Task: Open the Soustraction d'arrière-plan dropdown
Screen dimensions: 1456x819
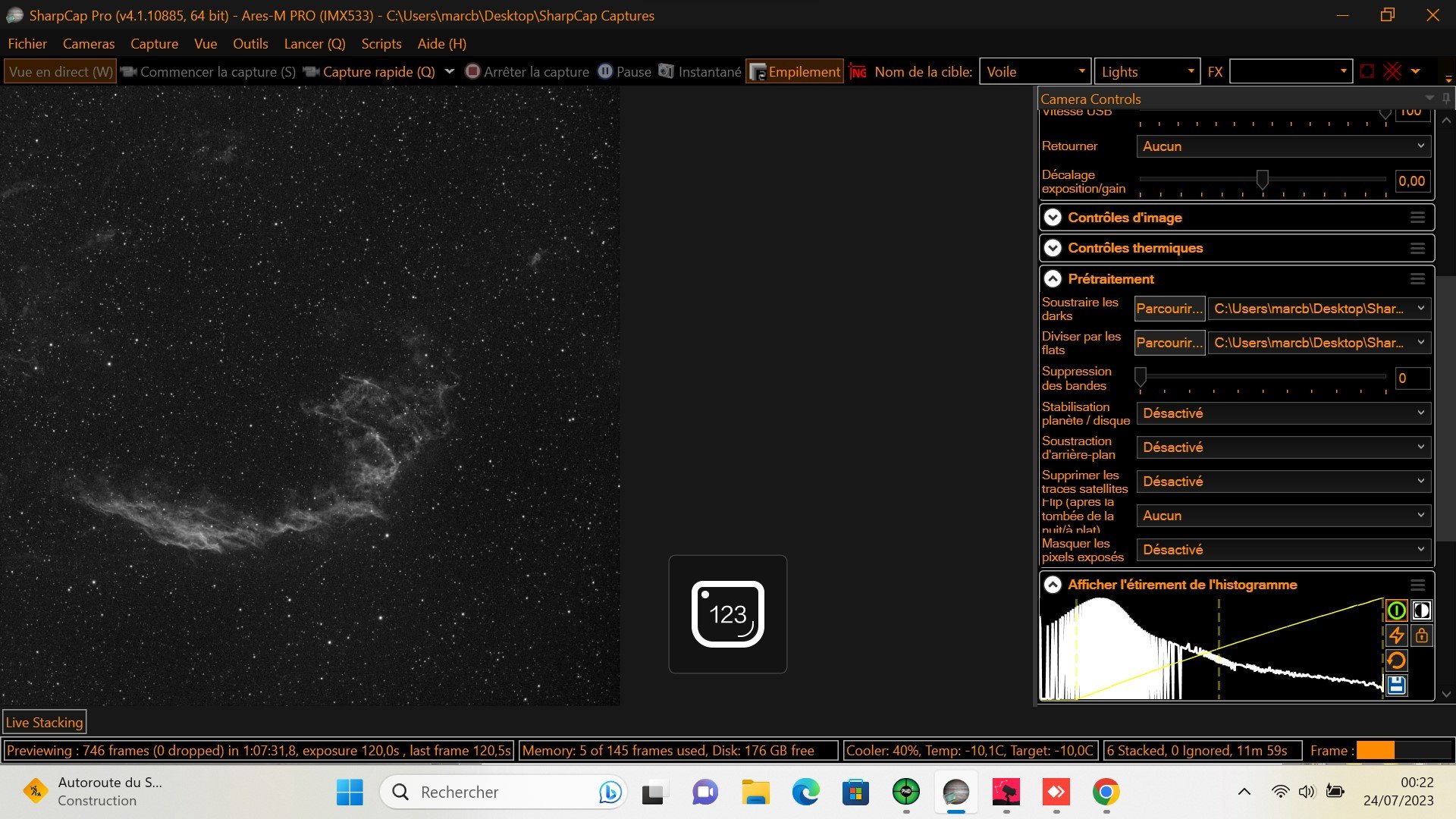Action: tap(1283, 447)
